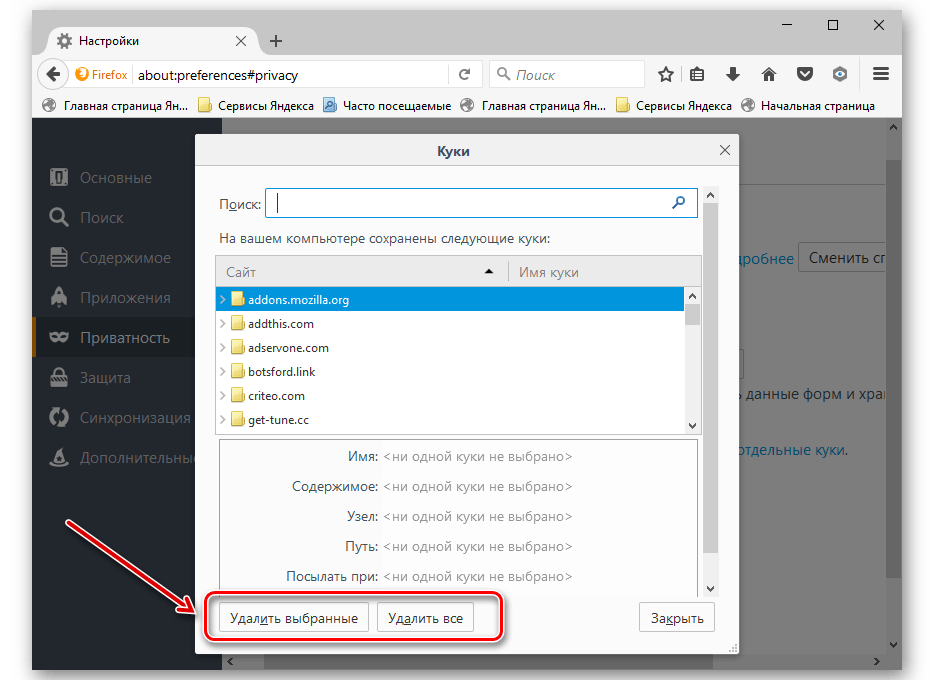
Task: Click the Поиск cookie search input field
Action: tap(470, 203)
